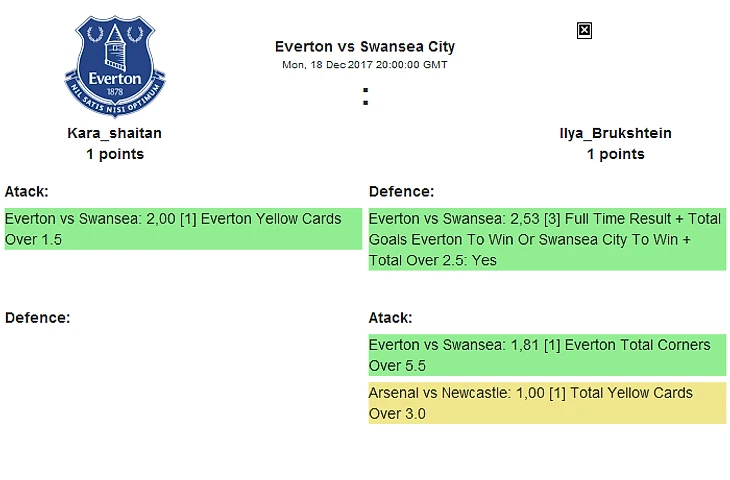730x480 pixels.
Task: Open Kara_shaitan's profile name
Action: coord(115,133)
